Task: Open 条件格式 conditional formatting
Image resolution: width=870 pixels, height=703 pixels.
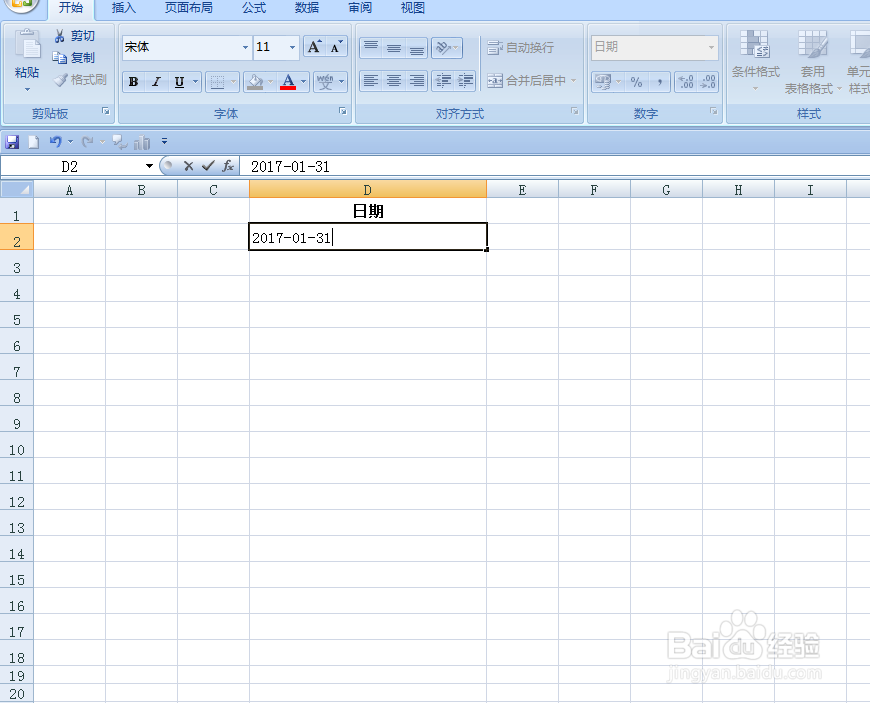Action: (755, 62)
